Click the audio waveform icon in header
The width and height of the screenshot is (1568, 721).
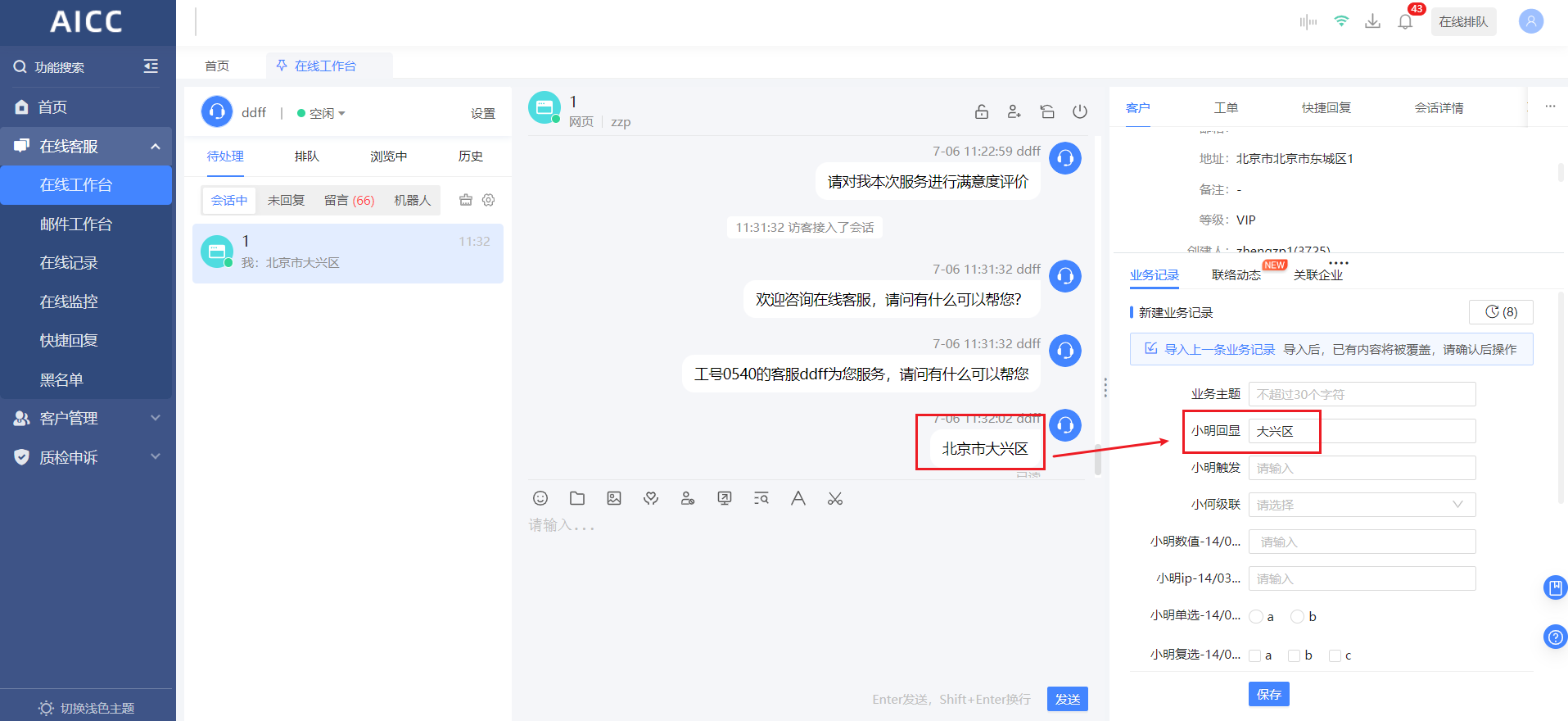[x=1308, y=22]
